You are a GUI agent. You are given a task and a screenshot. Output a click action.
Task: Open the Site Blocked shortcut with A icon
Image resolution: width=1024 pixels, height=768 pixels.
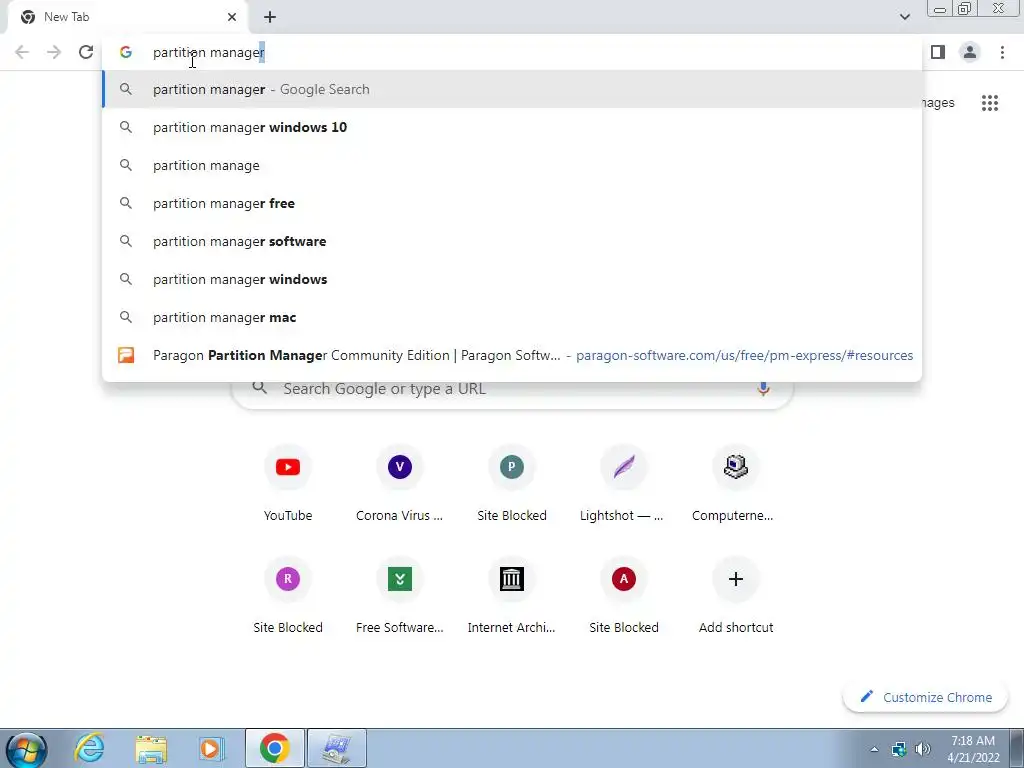pos(624,596)
